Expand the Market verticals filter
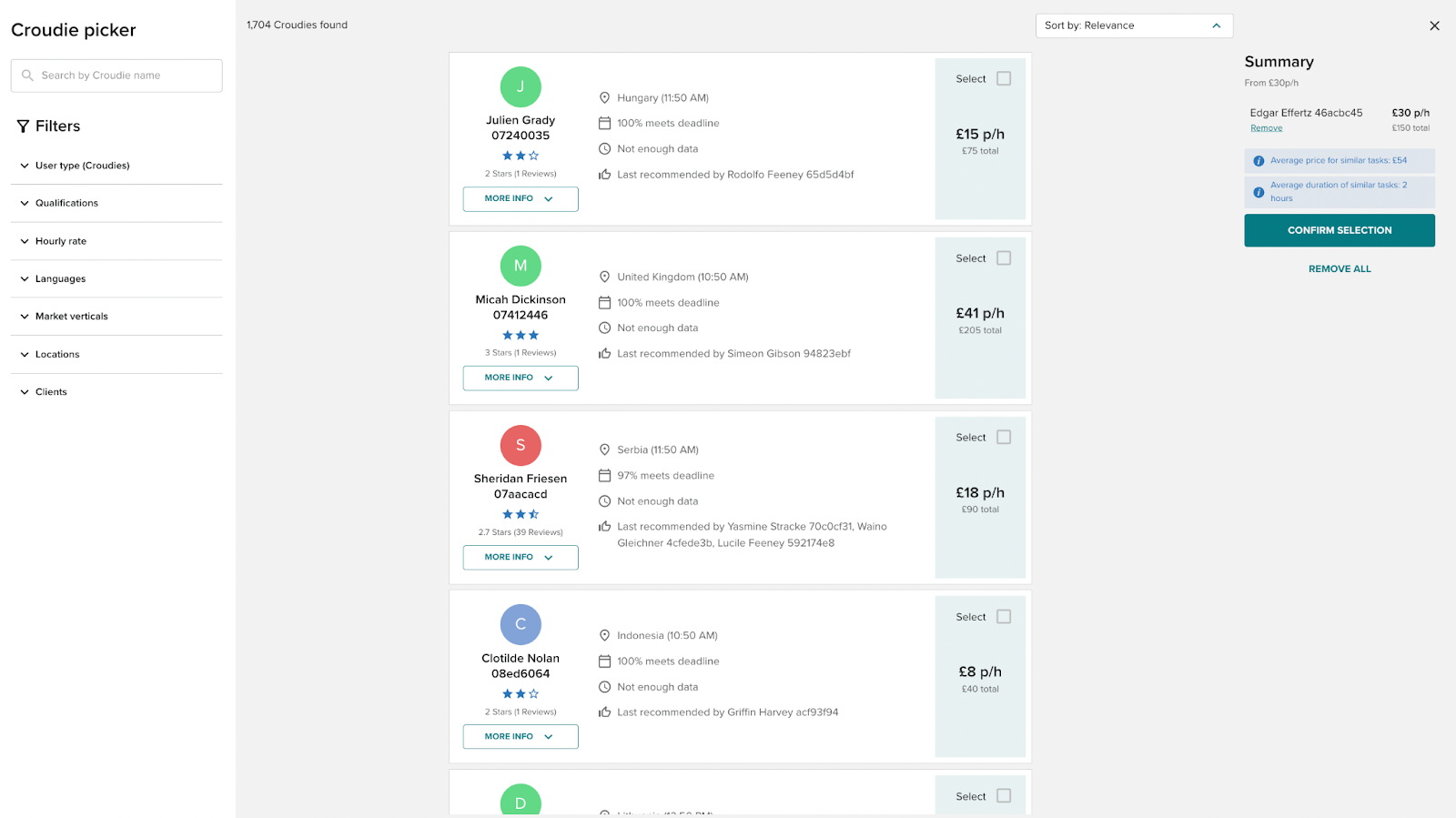This screenshot has width=1456, height=818. tap(116, 316)
